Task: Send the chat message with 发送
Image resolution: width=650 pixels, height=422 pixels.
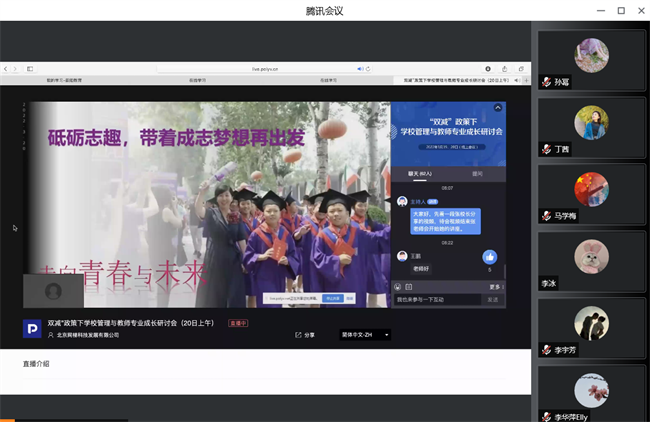Action: (x=492, y=299)
